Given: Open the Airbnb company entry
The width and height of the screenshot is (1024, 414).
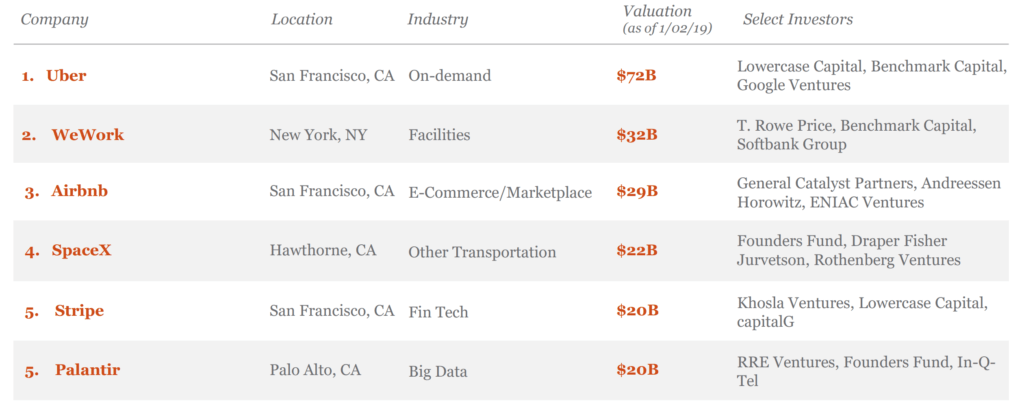Looking at the screenshot, I should tap(80, 191).
